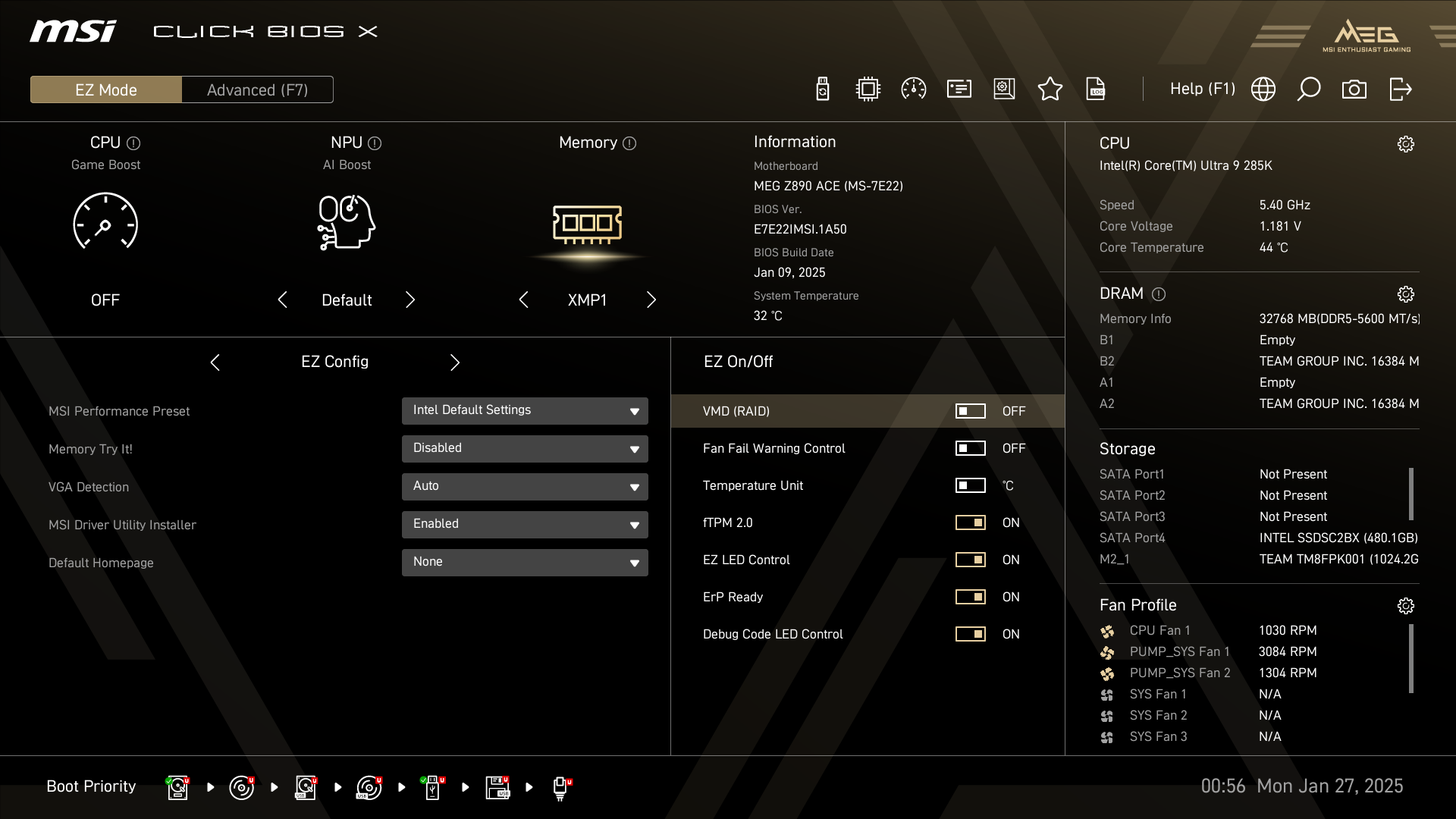Viewport: 1456px width, 819px height.
Task: Take a screenshot with the camera icon
Action: (1354, 89)
